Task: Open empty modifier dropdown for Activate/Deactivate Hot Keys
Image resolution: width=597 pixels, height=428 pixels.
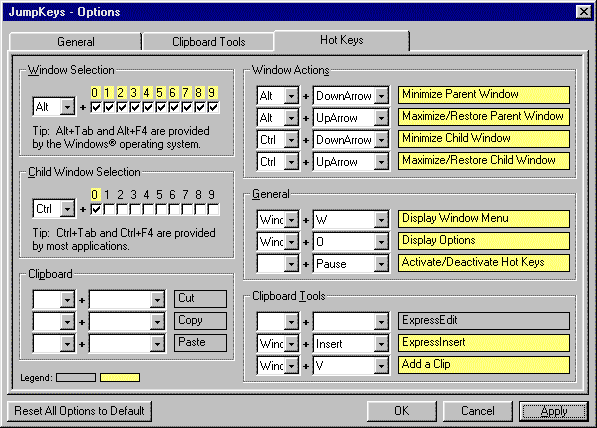Action: tap(291, 264)
